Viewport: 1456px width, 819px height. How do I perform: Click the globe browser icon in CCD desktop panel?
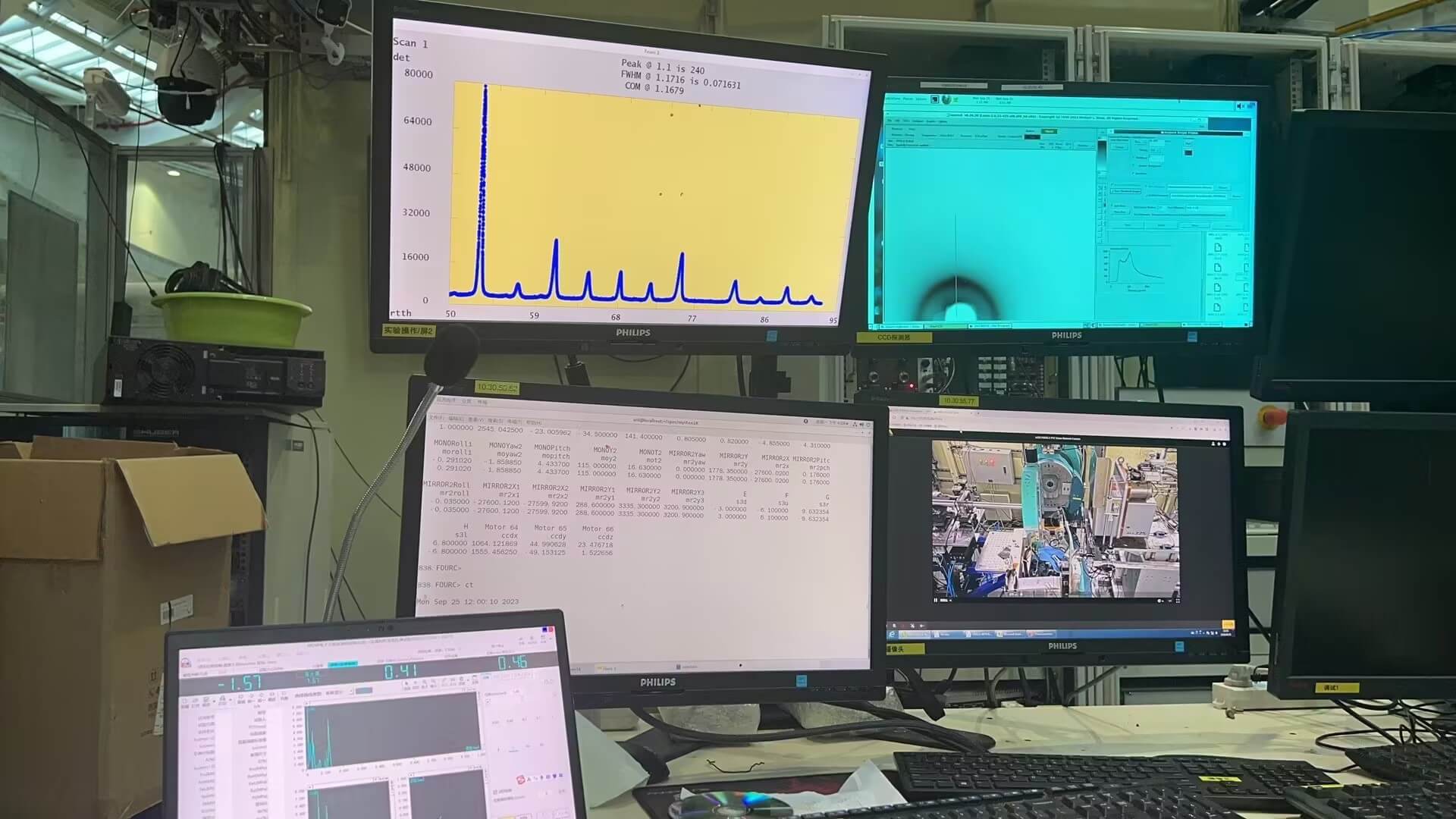click(946, 99)
